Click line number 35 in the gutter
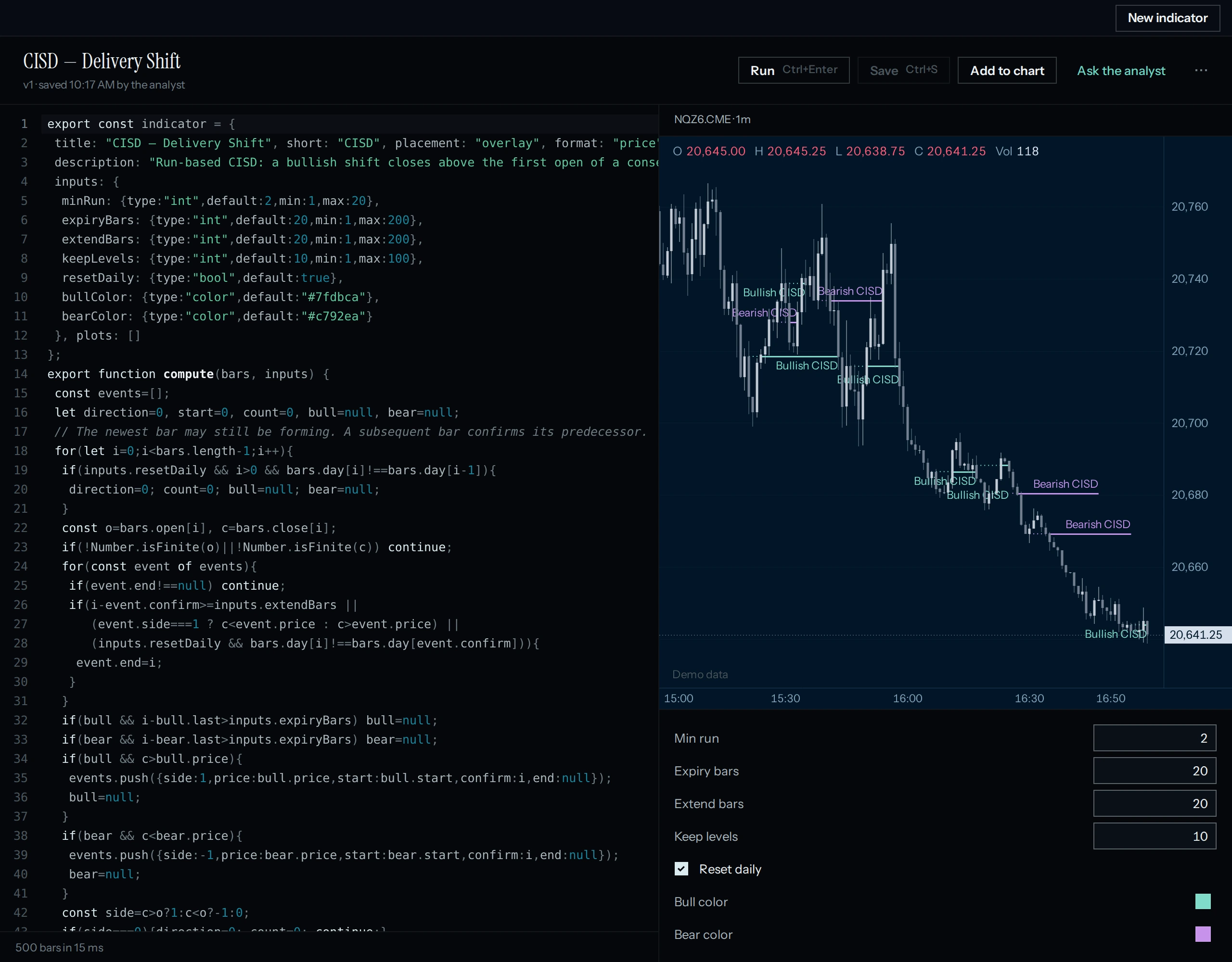 click(x=20, y=778)
